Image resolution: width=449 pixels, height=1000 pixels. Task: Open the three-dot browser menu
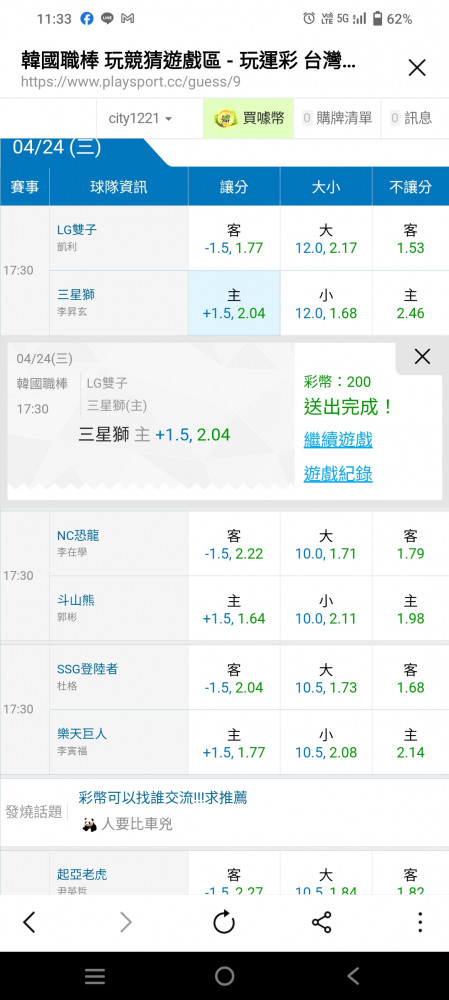pos(420,922)
